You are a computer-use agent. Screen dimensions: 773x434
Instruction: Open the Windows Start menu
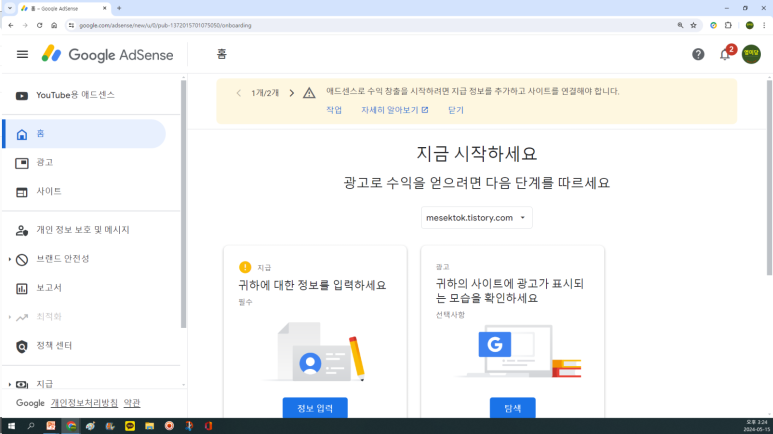tap(11, 426)
